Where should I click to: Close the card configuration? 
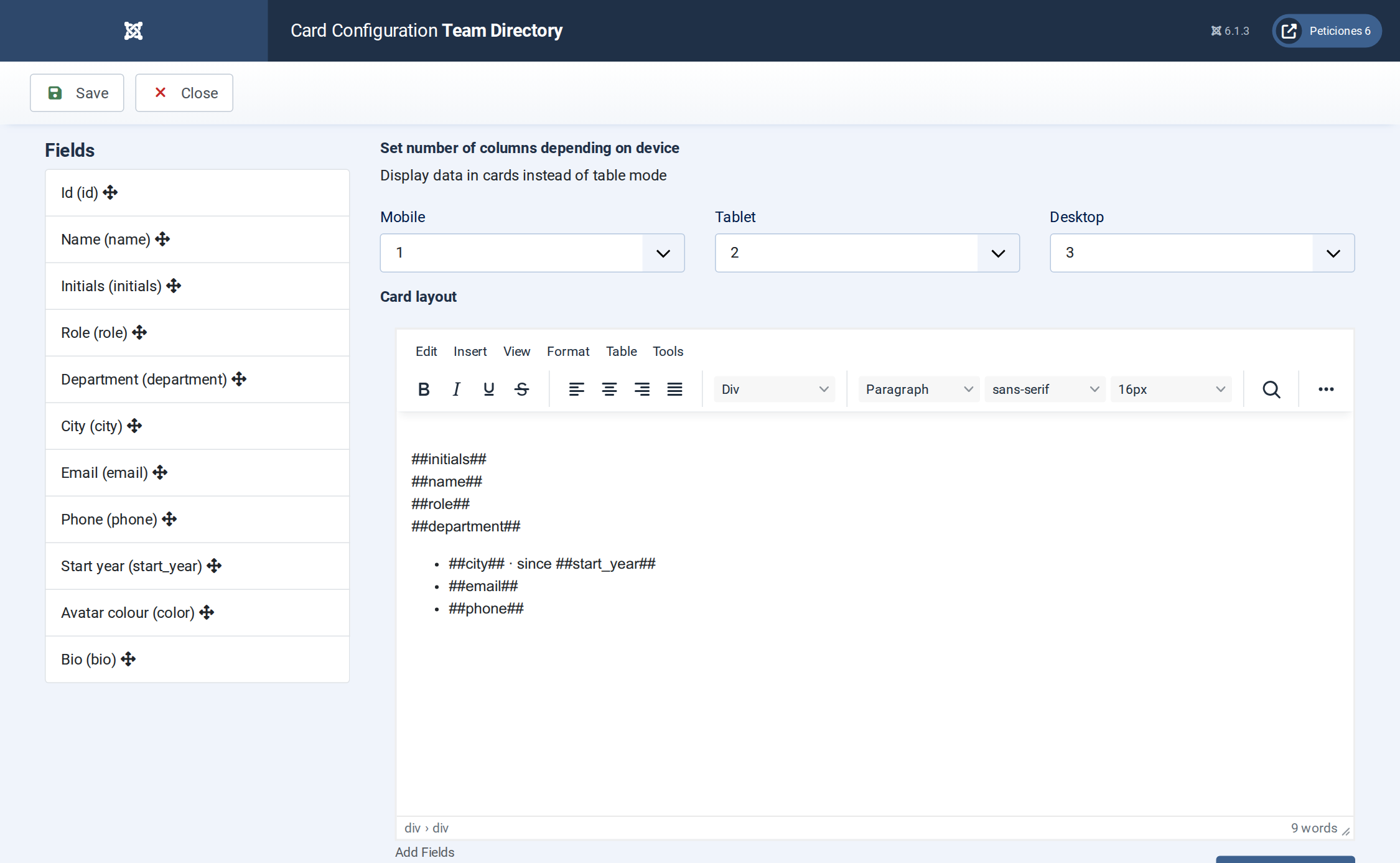184,93
